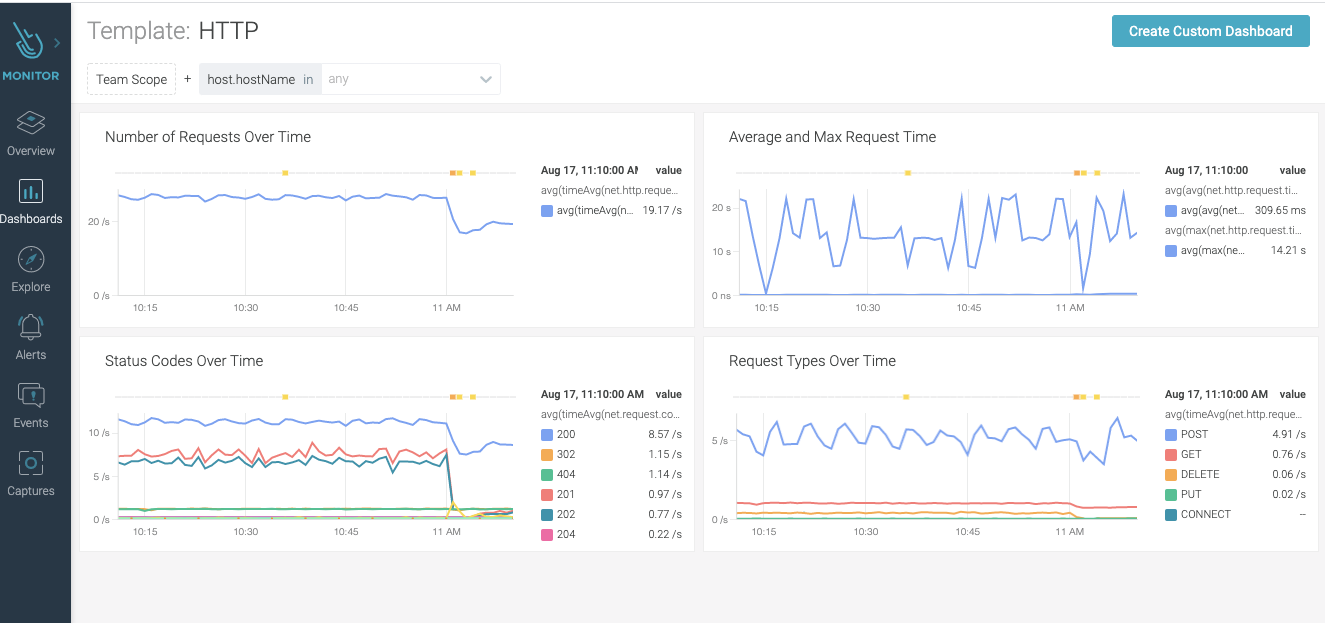Select the Team Scope selector
The height and width of the screenshot is (623, 1325).
point(131,79)
